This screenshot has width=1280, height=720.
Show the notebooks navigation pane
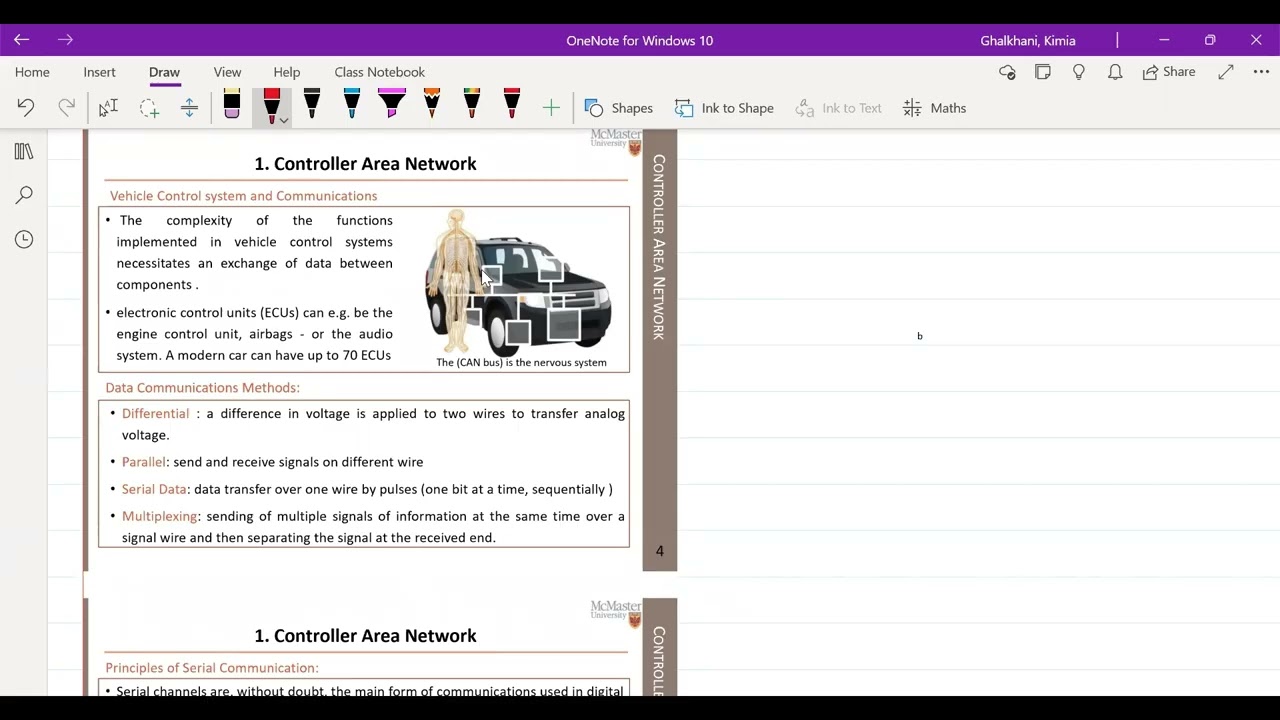24,151
